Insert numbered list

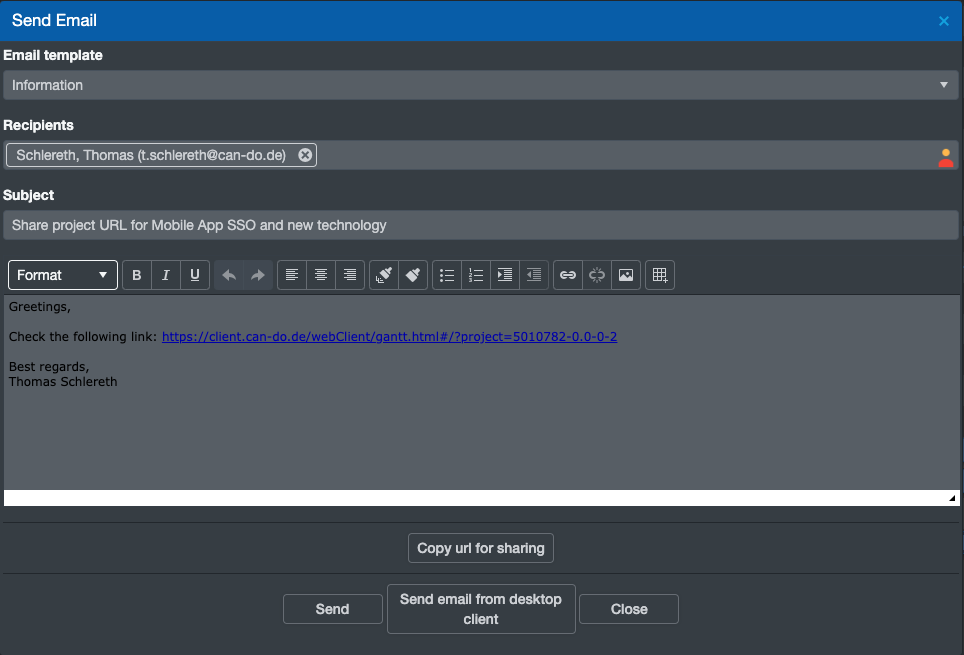[x=476, y=275]
